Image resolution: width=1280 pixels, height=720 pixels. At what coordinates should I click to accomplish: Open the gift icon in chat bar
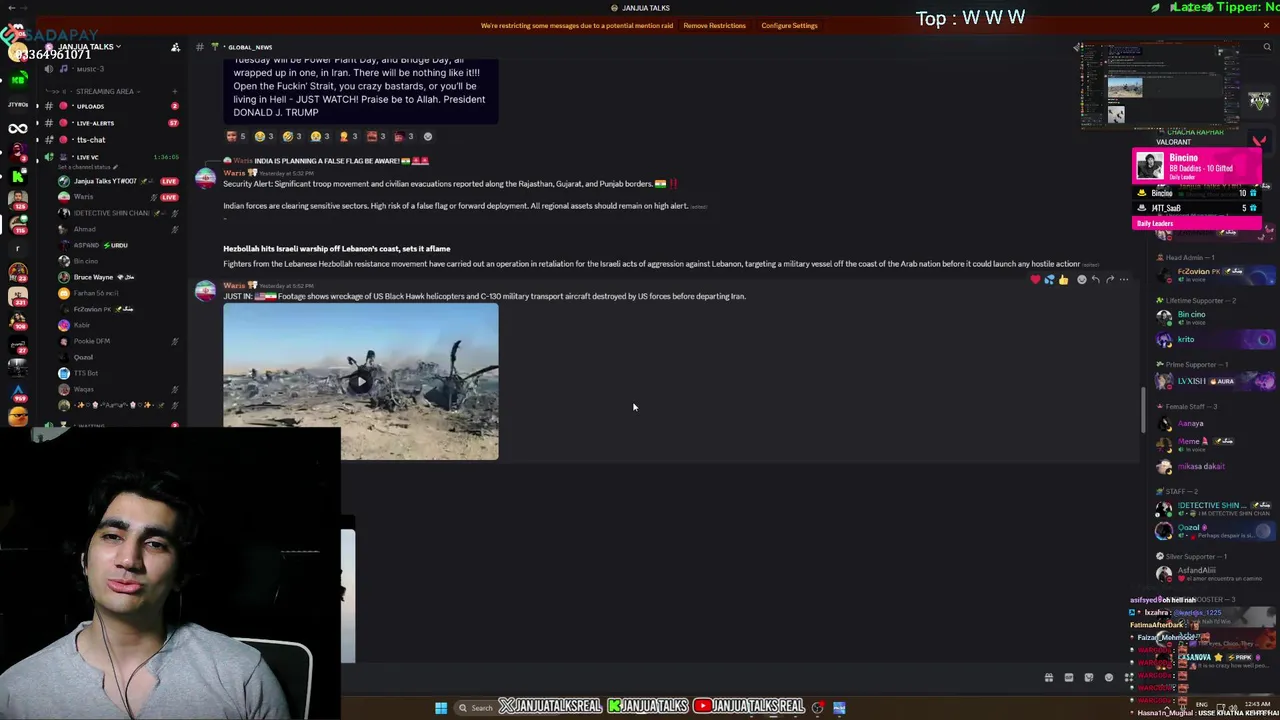coord(1049,678)
